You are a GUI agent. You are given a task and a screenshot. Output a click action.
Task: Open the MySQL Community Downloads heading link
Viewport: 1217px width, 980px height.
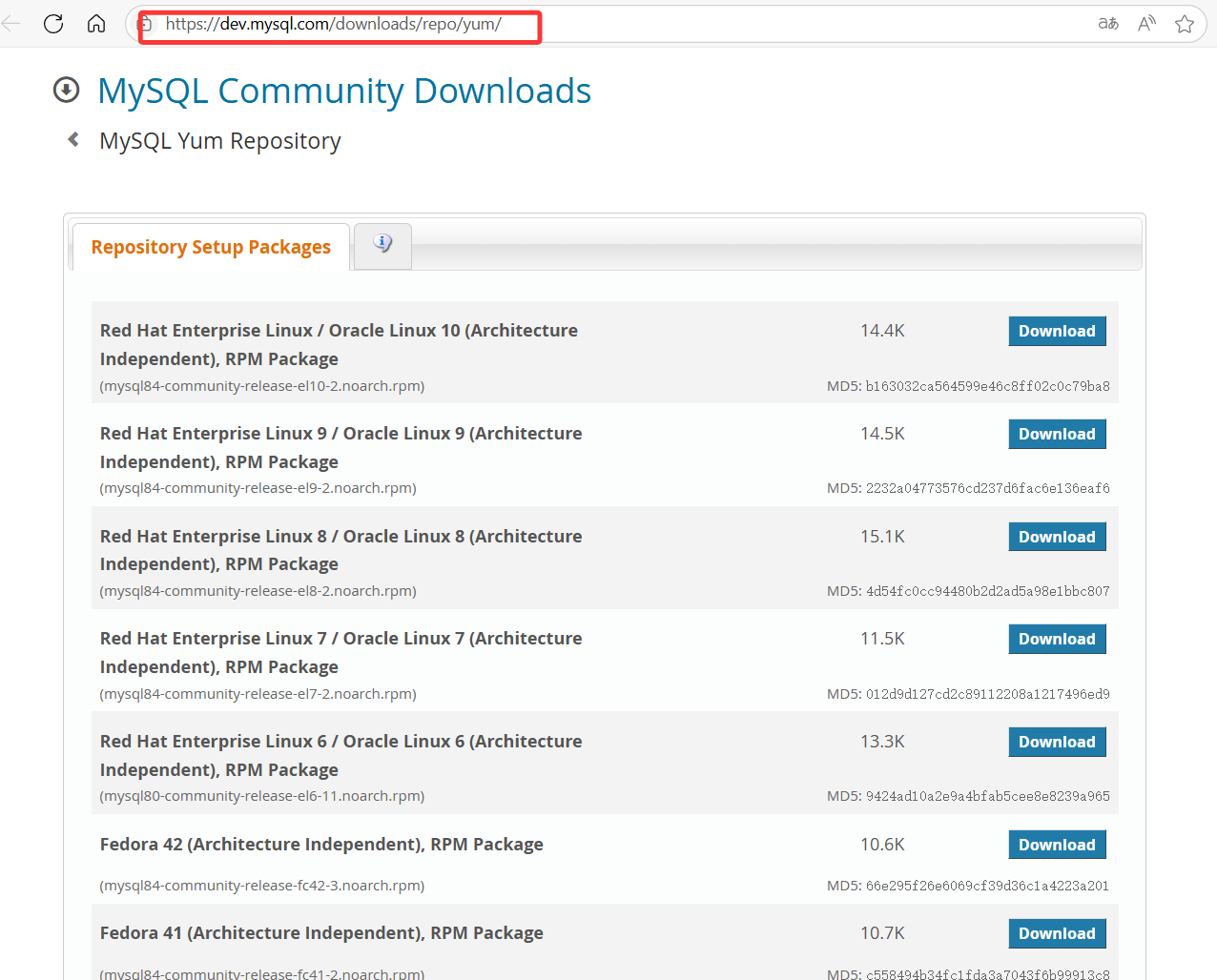(x=344, y=91)
